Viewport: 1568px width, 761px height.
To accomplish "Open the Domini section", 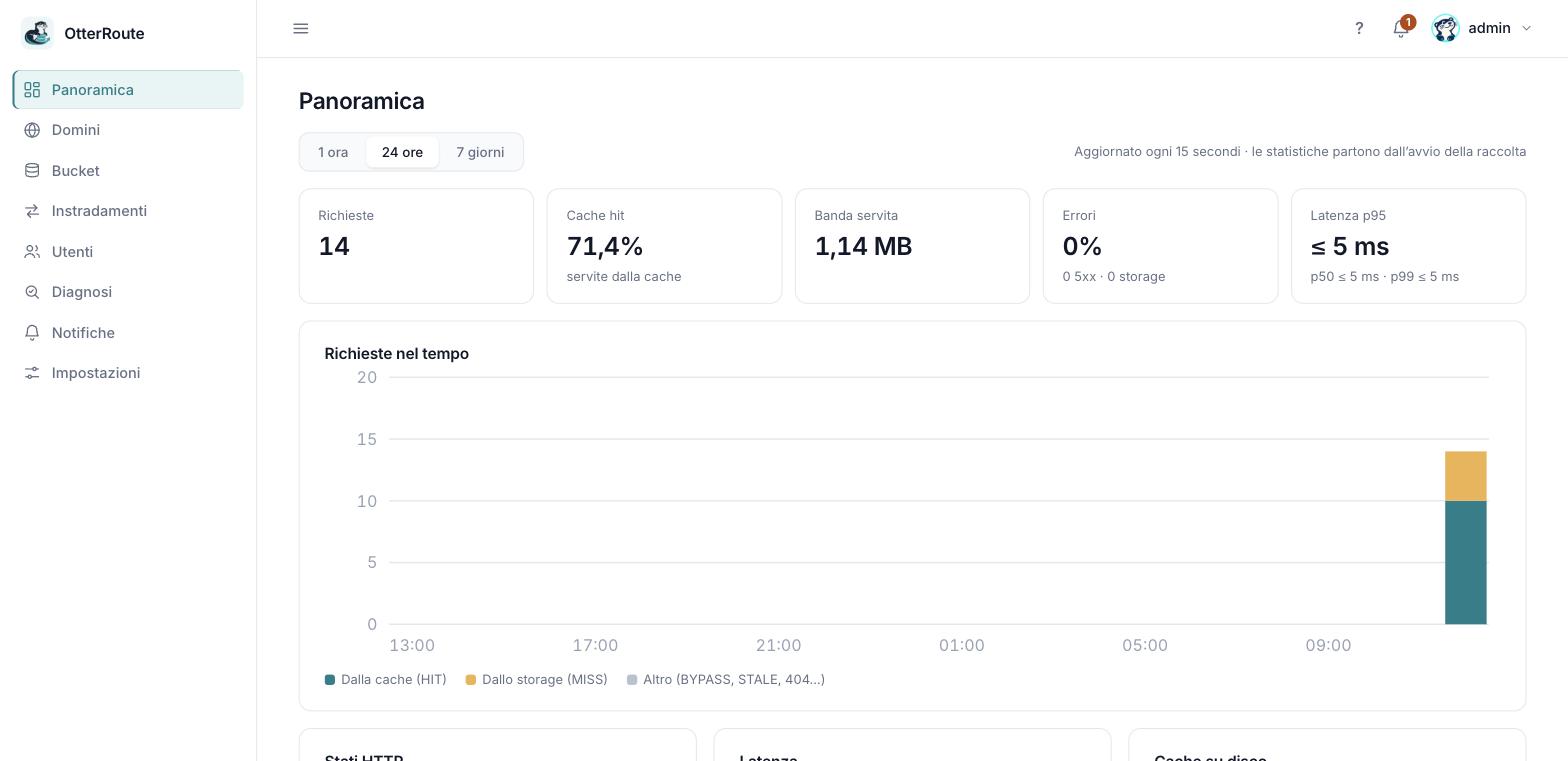I will point(128,130).
